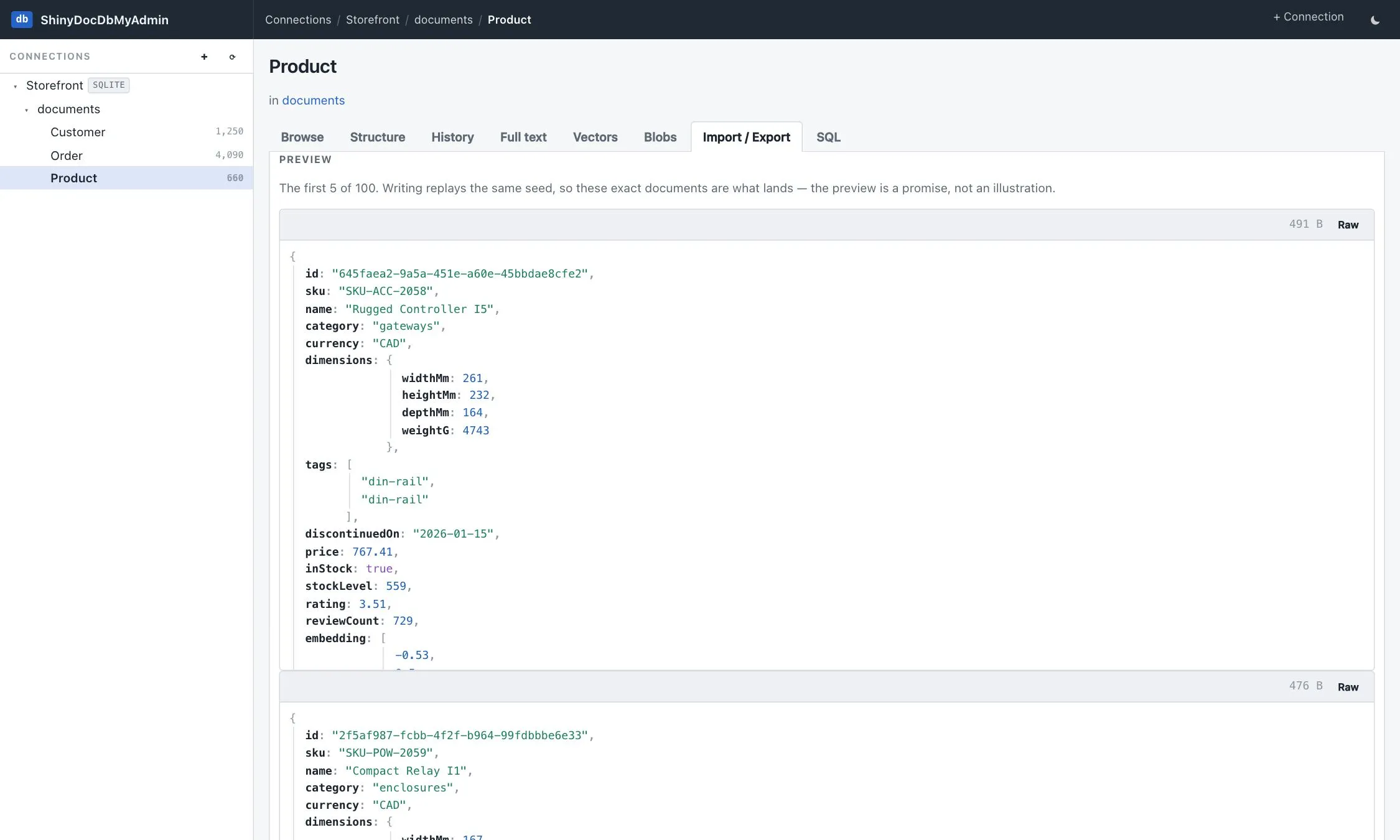Switch to the Vectors tab
1400x840 pixels.
595,137
